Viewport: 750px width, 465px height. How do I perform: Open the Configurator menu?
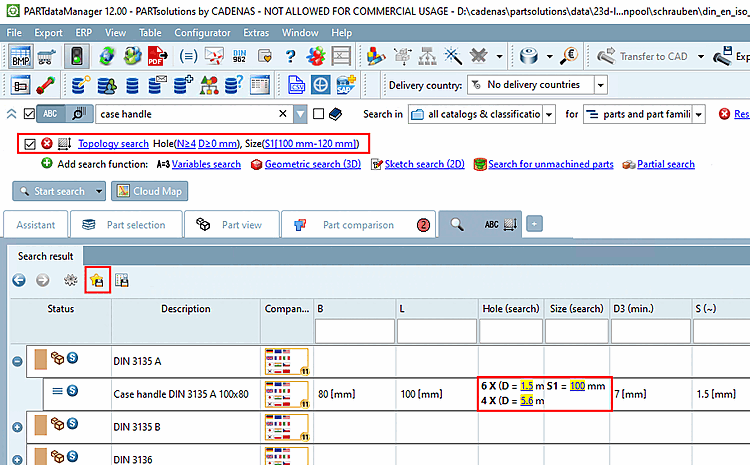click(x=202, y=33)
